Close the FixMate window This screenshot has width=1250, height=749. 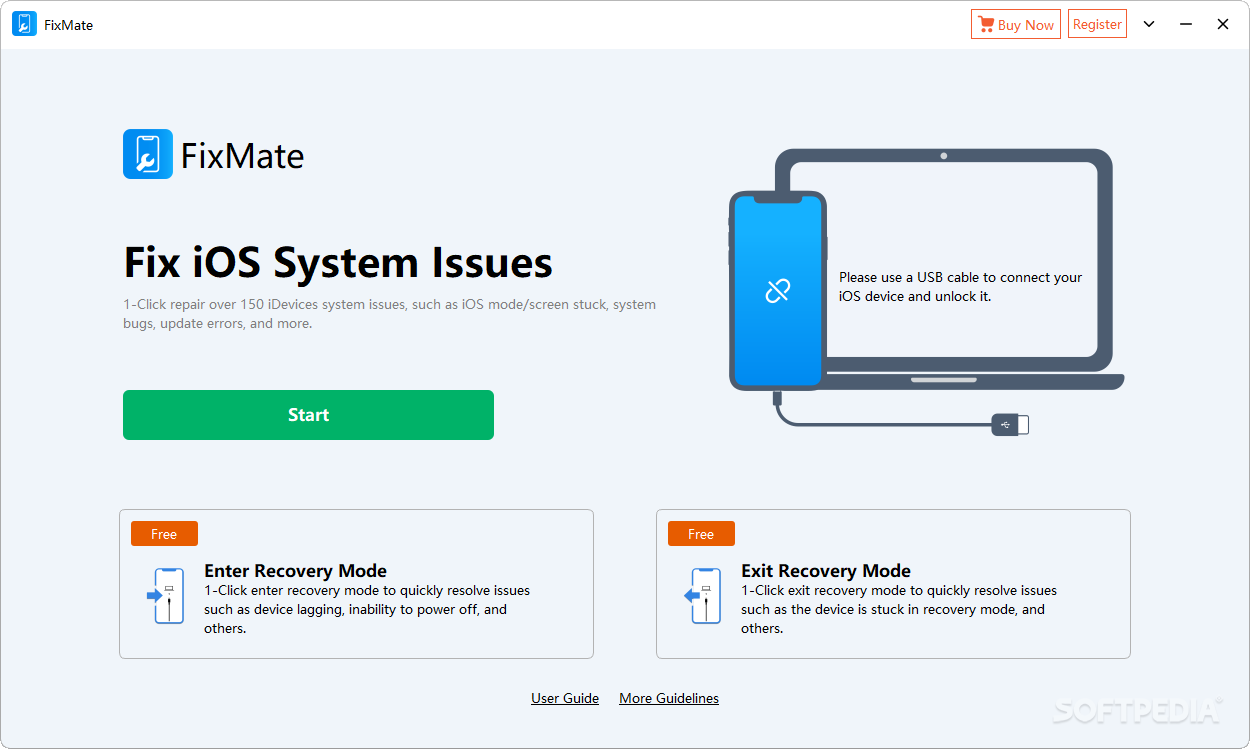(1222, 24)
